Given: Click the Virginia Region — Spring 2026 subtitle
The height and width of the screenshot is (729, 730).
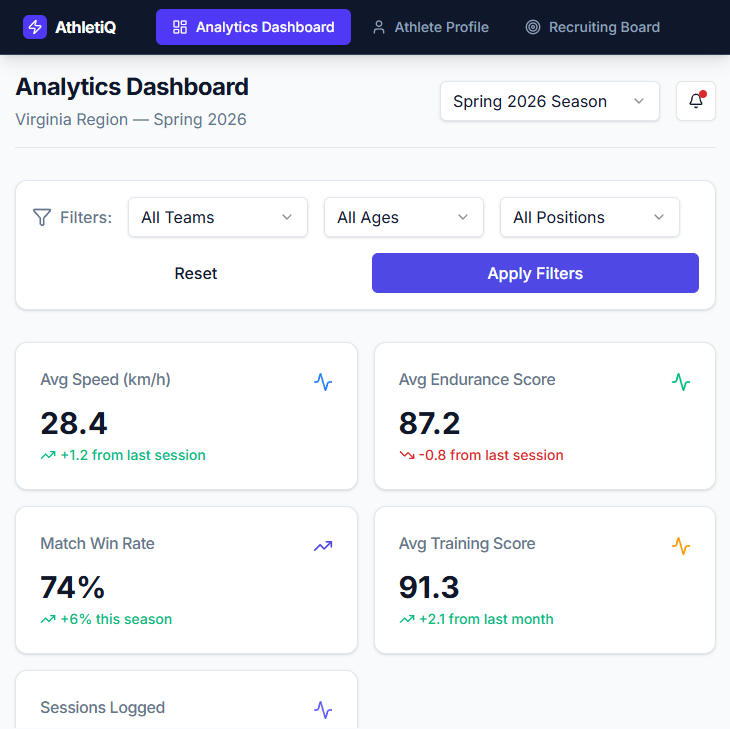Looking at the screenshot, I should [x=131, y=119].
